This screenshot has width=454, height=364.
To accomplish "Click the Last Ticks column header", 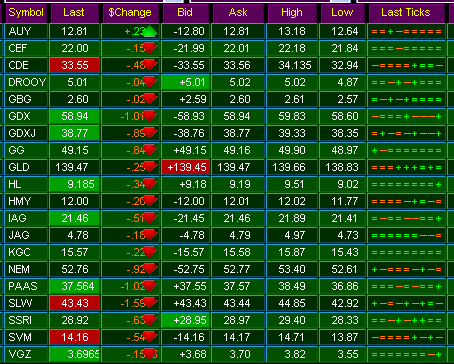I will pyautogui.click(x=406, y=13).
